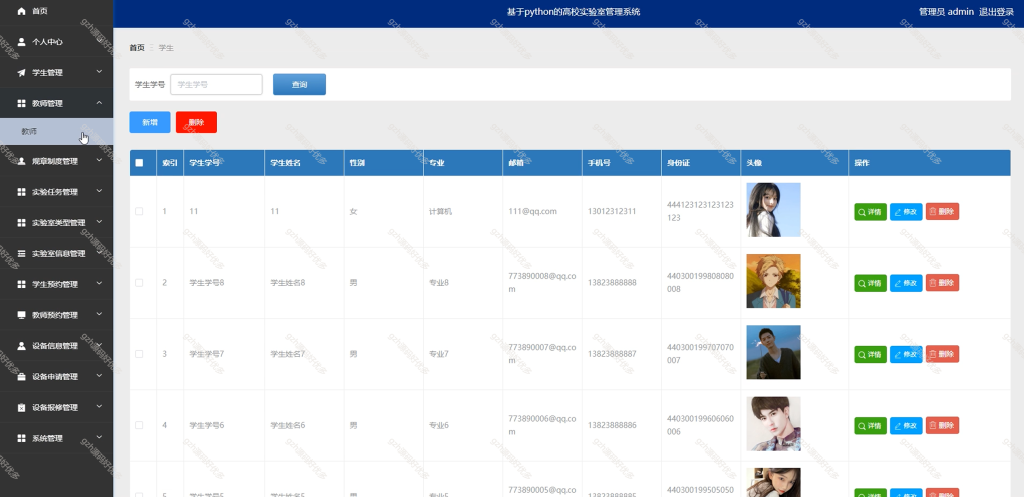Click 首页 breadcrumb link
The height and width of the screenshot is (497, 1024).
pos(136,48)
